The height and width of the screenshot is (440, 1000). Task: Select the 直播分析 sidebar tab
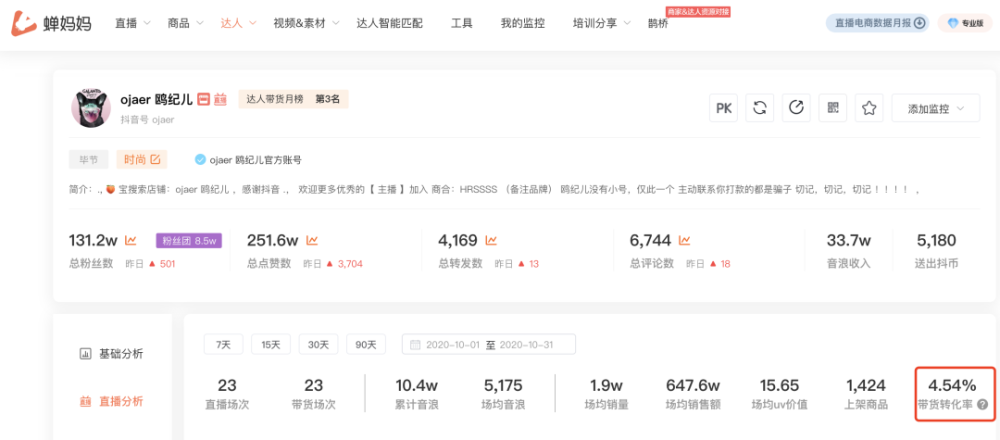pyautogui.click(x=112, y=402)
